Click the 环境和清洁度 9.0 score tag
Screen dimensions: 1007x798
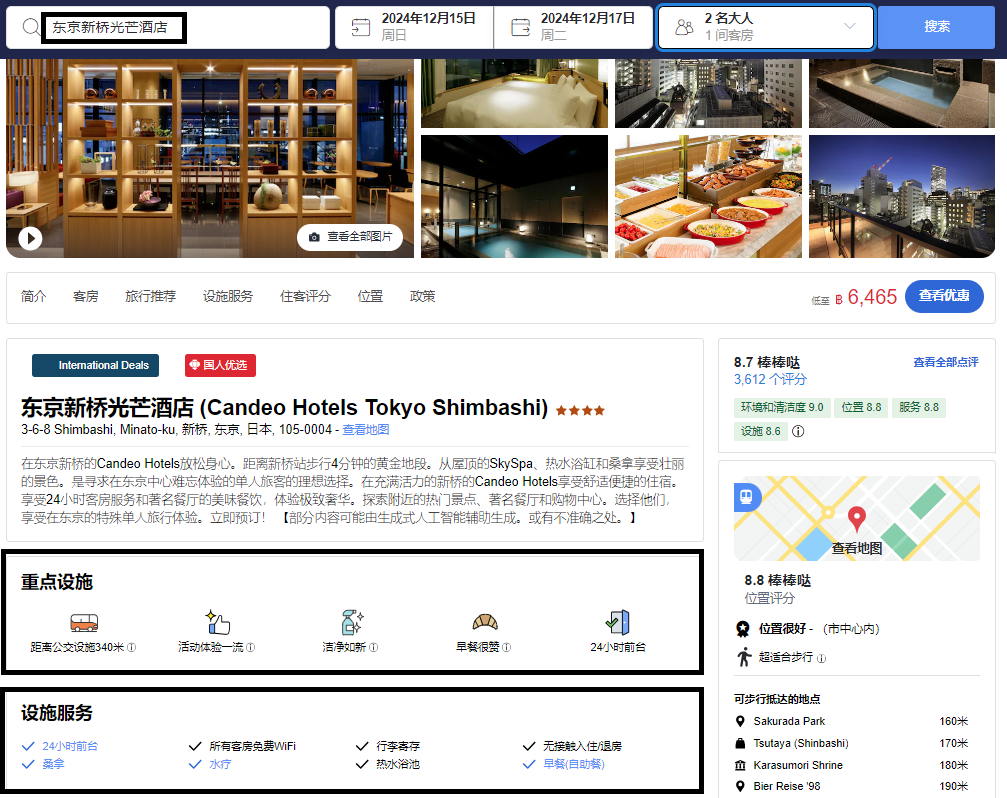tap(782, 407)
